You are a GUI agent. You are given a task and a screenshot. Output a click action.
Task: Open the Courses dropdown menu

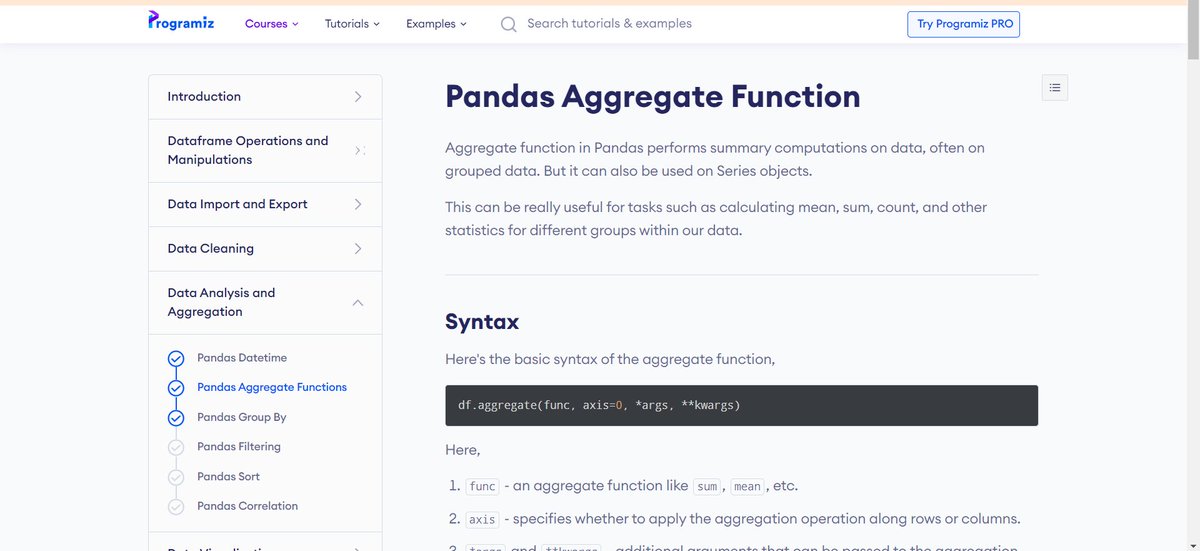pos(272,23)
